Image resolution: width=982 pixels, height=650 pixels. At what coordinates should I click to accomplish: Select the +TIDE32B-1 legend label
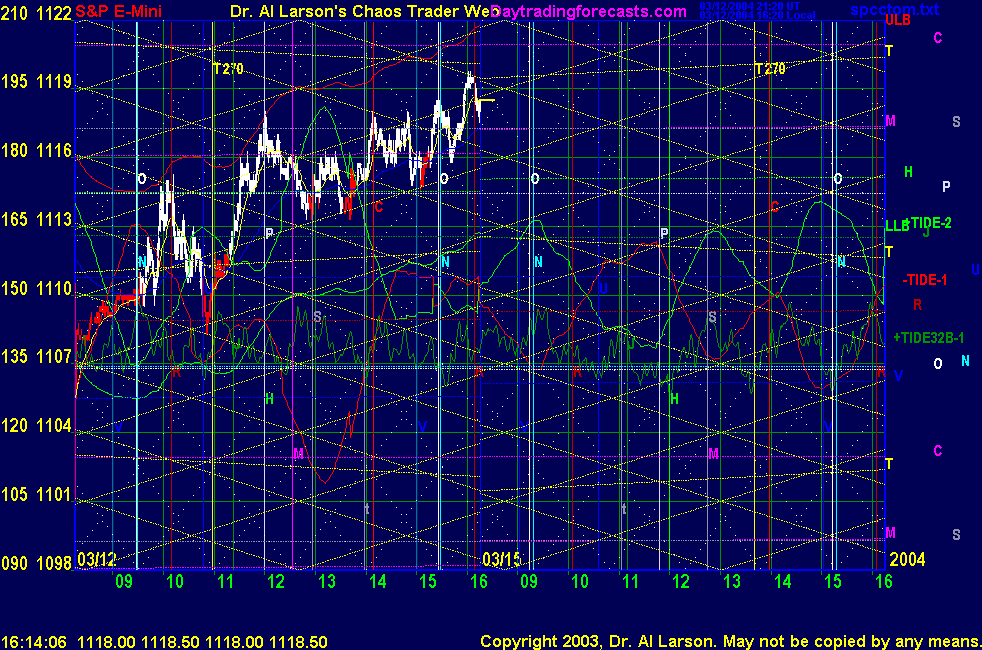pos(929,338)
